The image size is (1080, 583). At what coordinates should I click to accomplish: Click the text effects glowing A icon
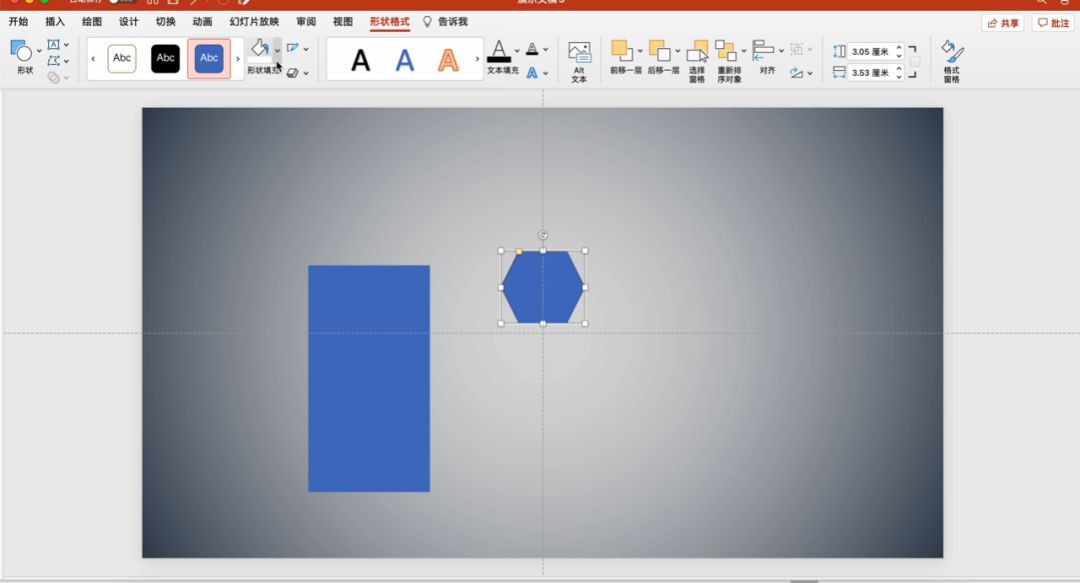click(x=532, y=72)
